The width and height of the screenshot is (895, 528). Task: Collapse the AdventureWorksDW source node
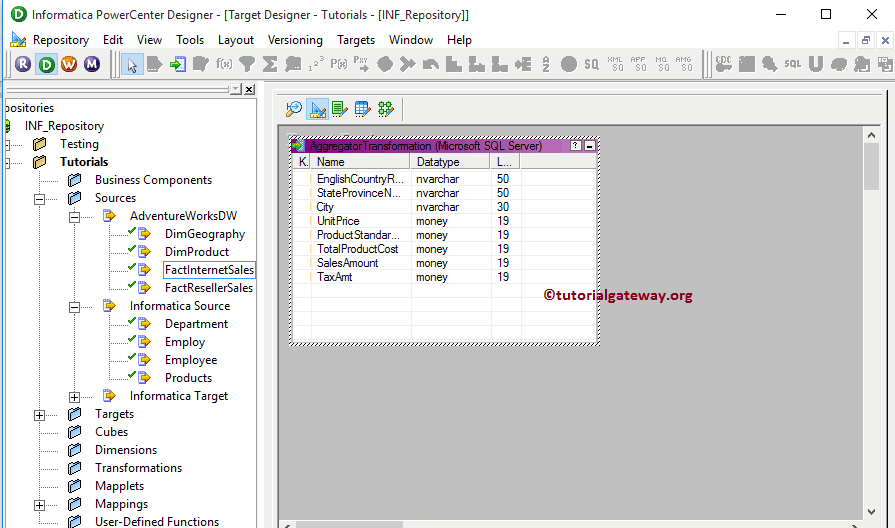[75, 216]
